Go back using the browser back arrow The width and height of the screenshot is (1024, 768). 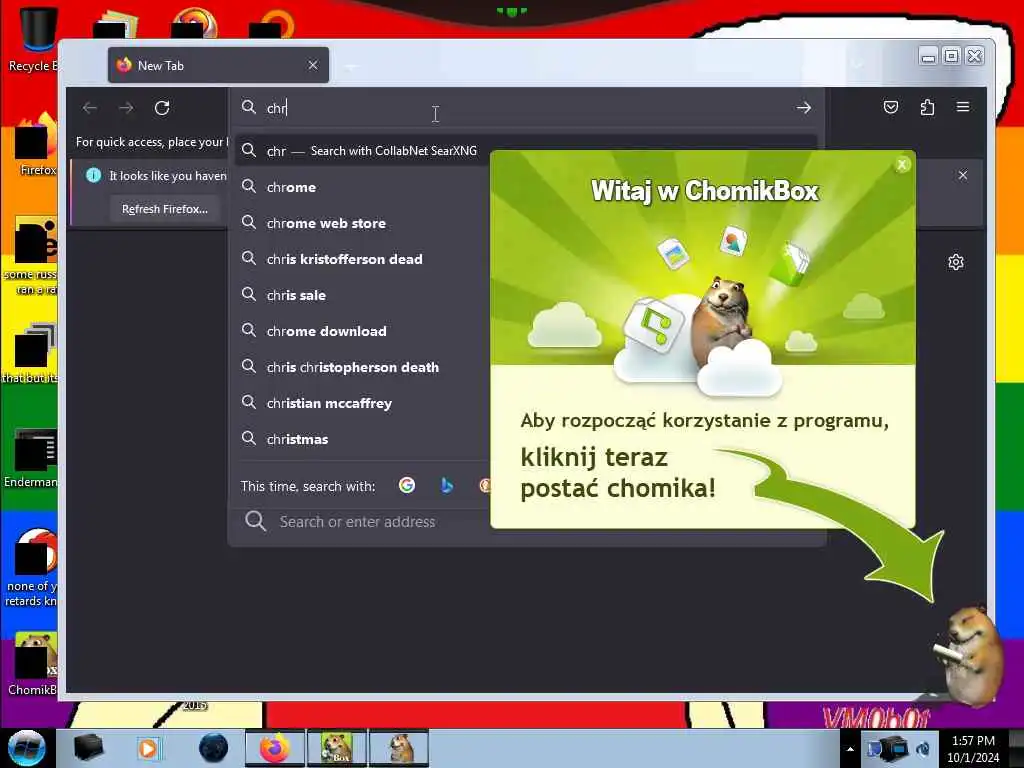pyautogui.click(x=90, y=108)
